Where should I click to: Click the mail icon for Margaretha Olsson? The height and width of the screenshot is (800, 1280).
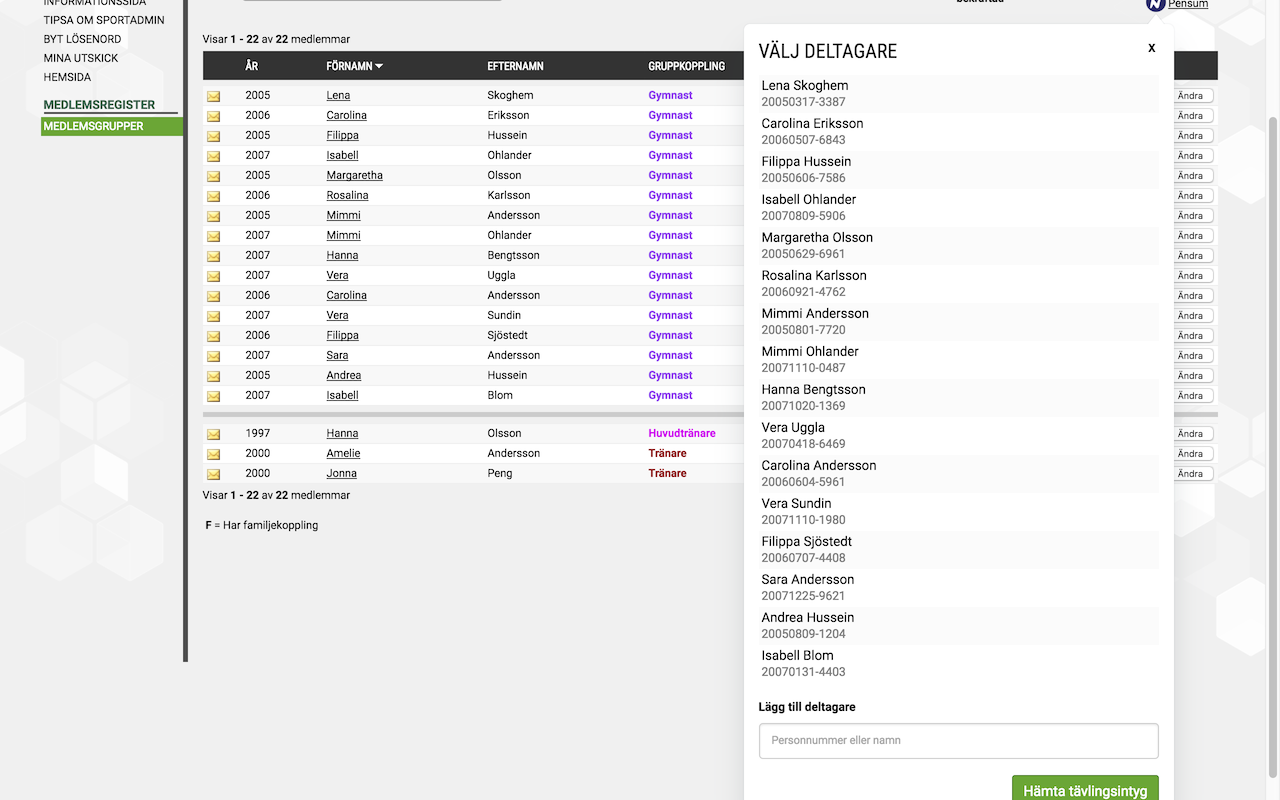[213, 176]
